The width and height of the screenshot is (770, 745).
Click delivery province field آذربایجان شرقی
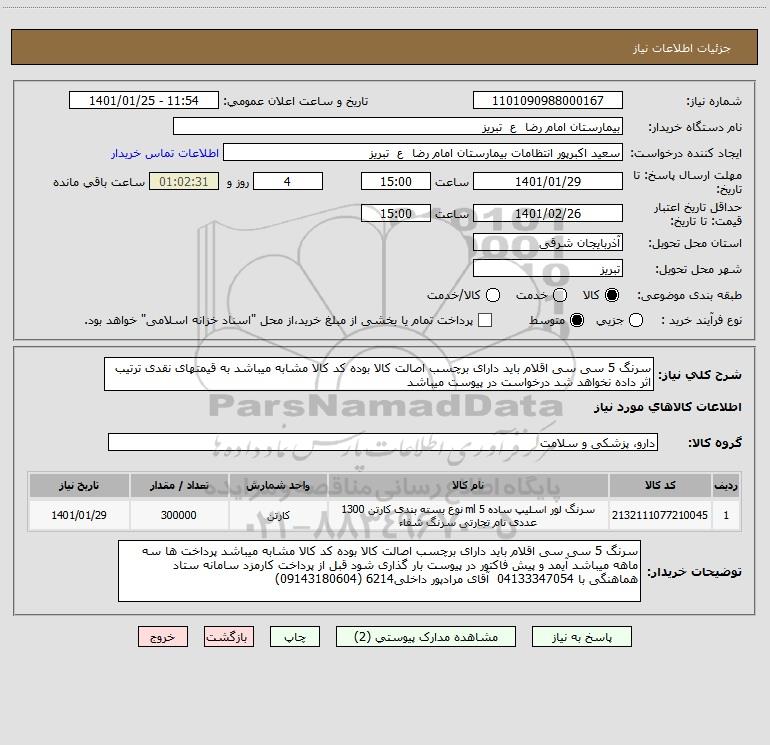548,242
